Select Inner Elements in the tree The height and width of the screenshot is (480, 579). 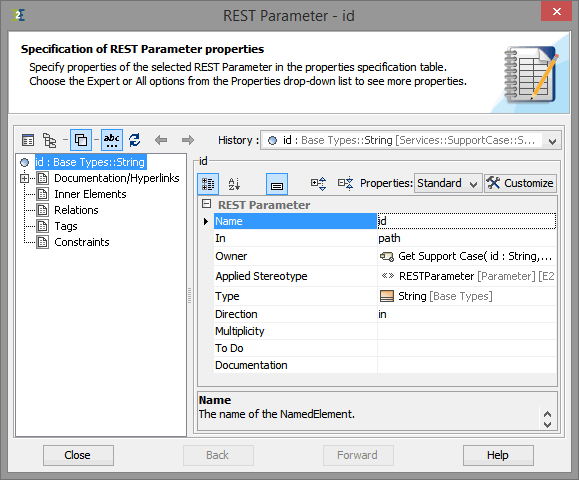(90, 194)
